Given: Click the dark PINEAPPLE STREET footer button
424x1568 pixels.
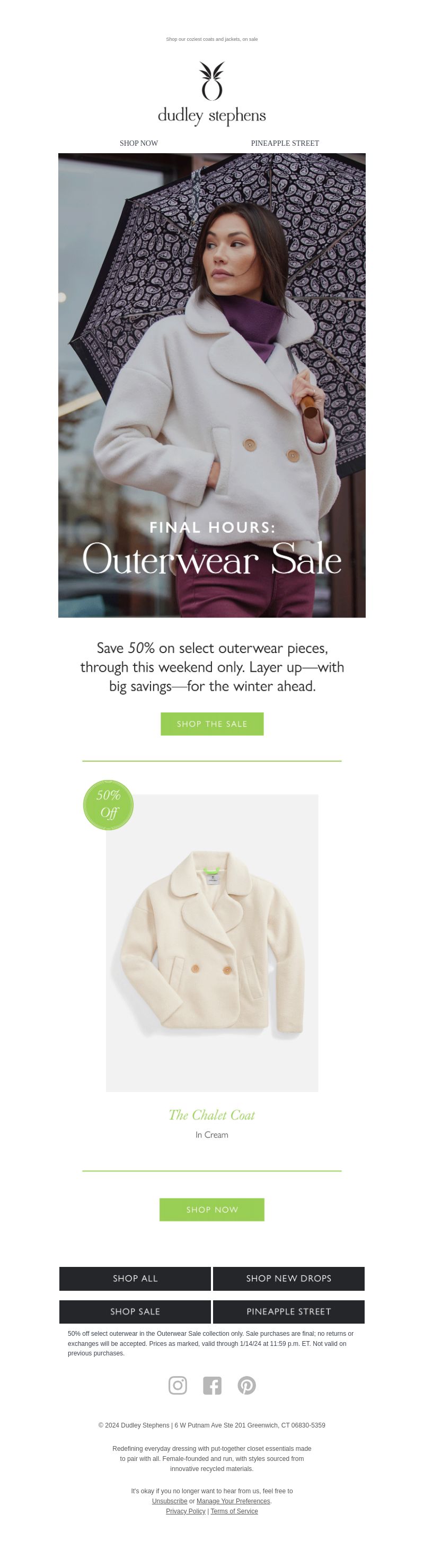Looking at the screenshot, I should pos(288,1311).
